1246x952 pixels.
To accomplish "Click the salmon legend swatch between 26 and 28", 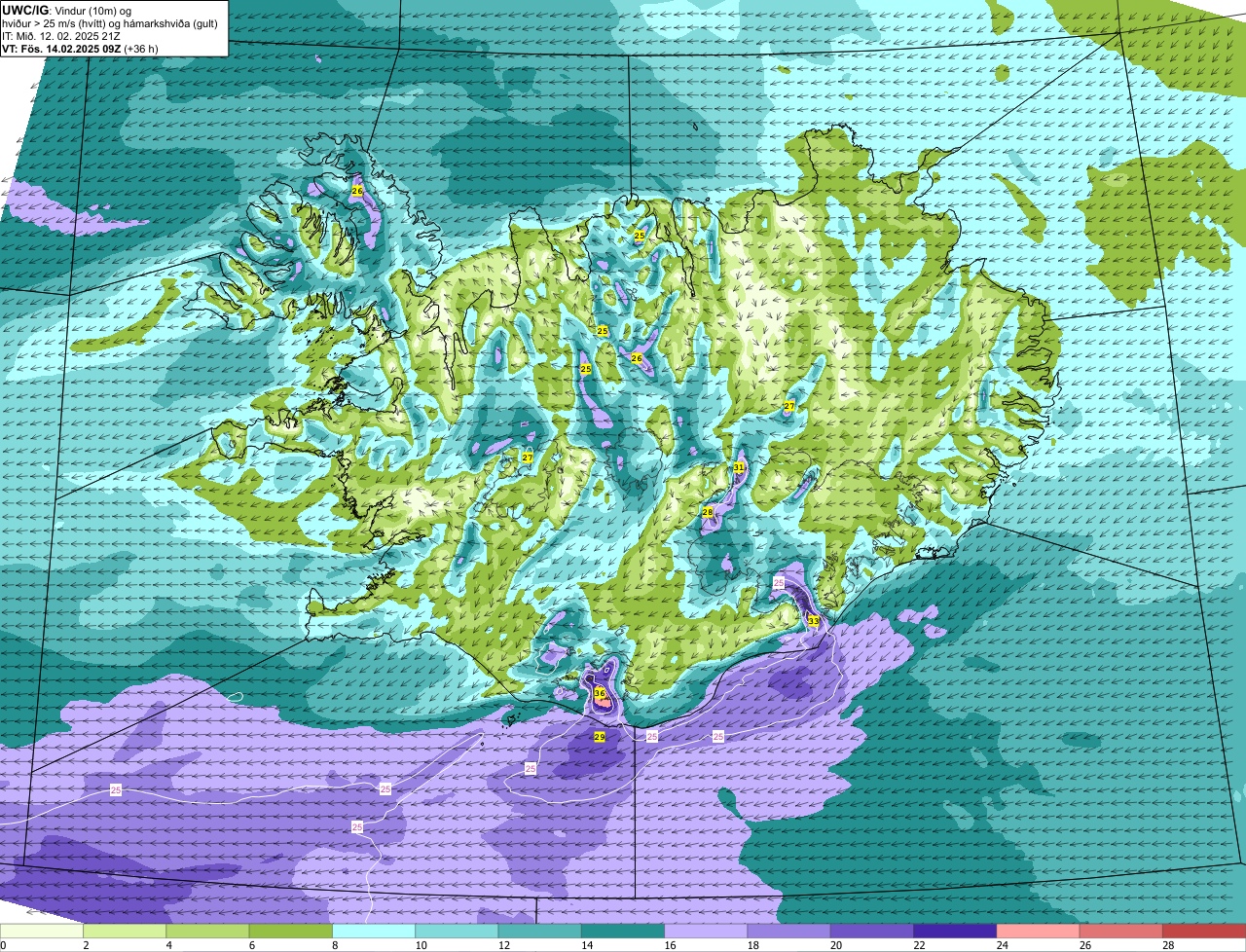I will pos(1121,931).
